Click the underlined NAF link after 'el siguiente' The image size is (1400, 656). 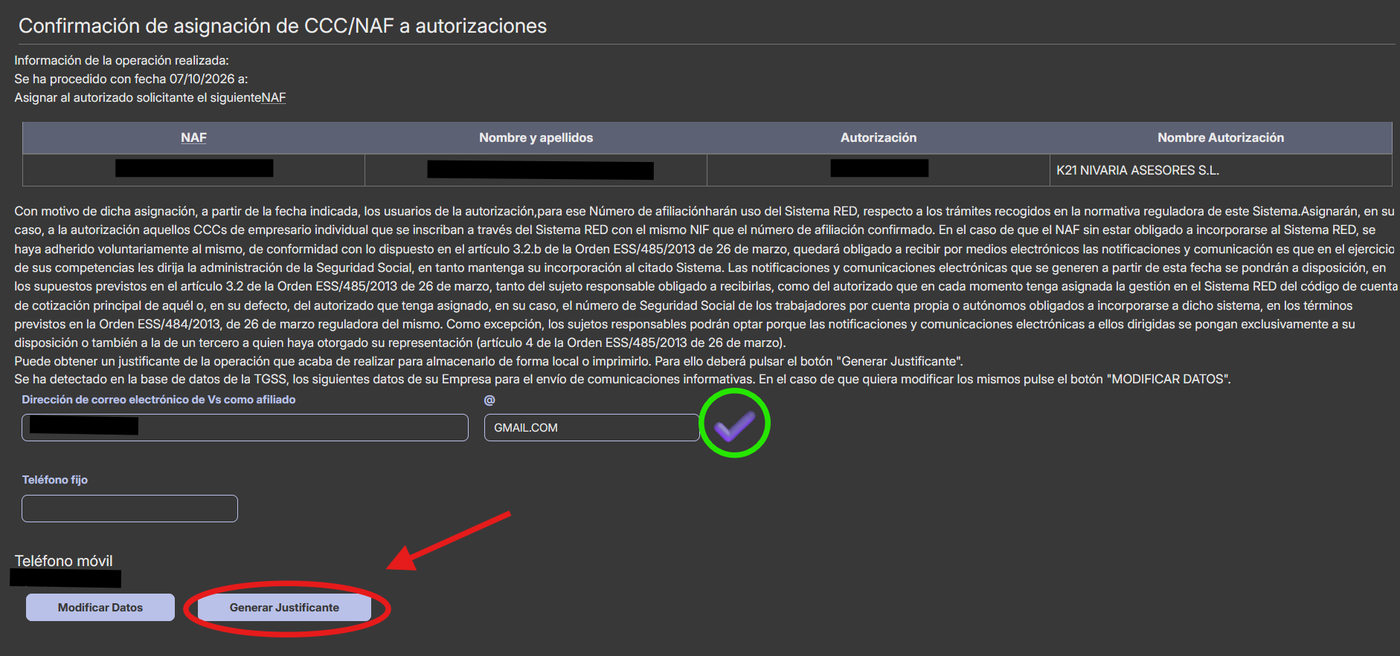274,97
